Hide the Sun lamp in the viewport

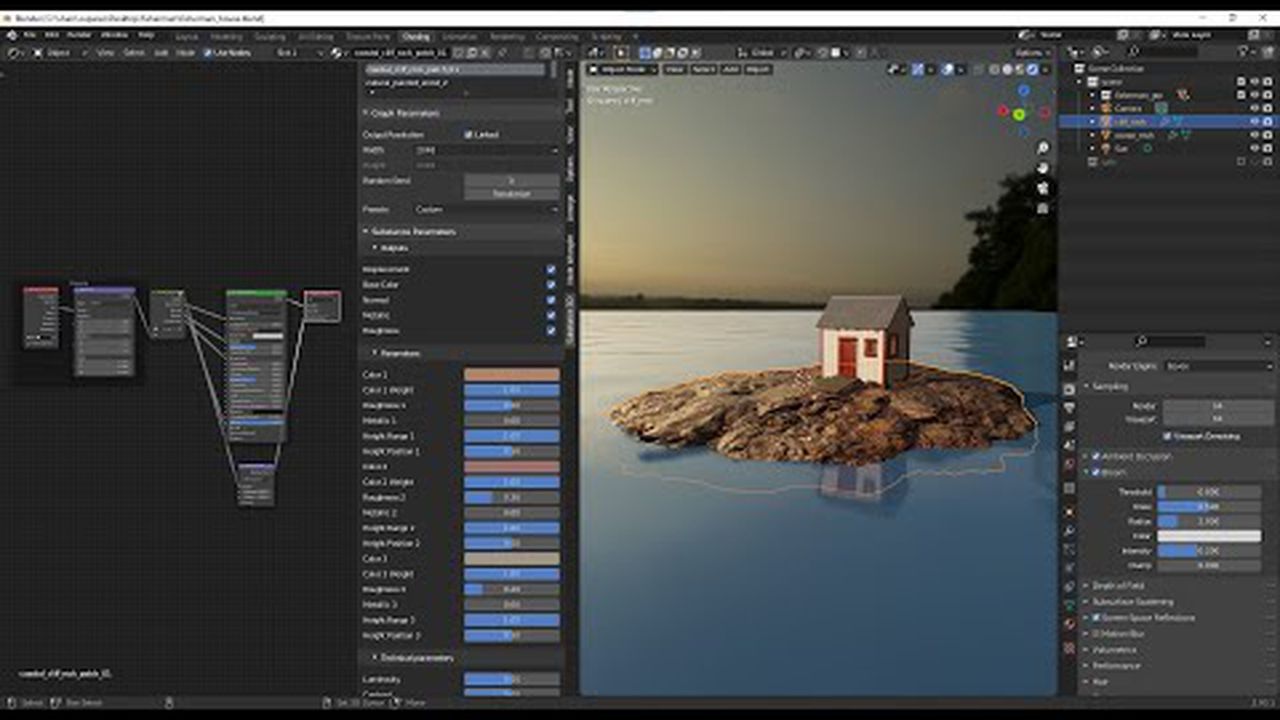click(1254, 147)
